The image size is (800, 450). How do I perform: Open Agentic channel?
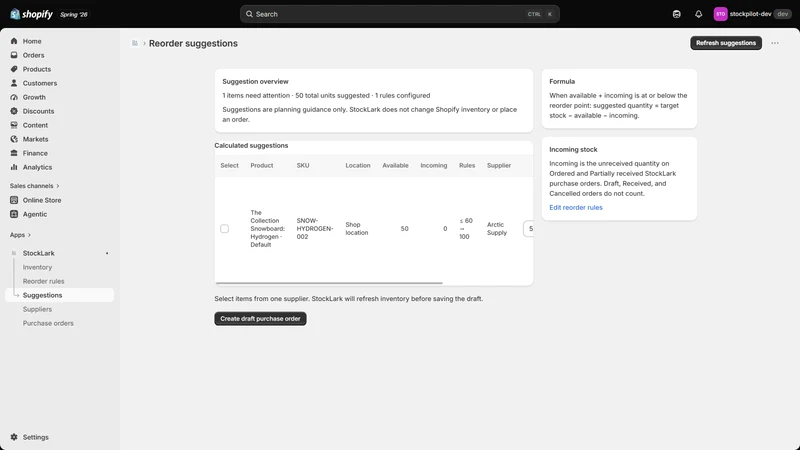pos(34,214)
